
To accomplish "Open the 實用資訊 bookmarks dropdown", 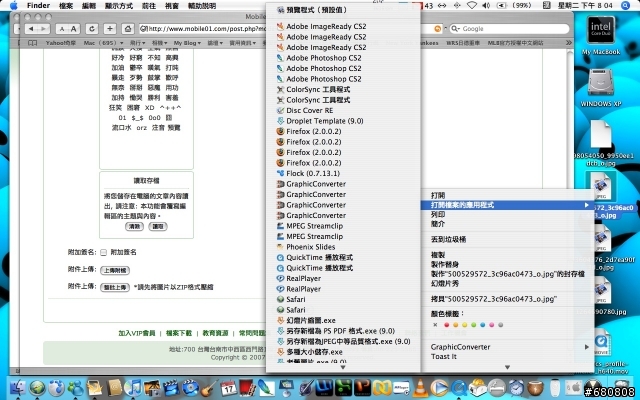I will tap(242, 43).
